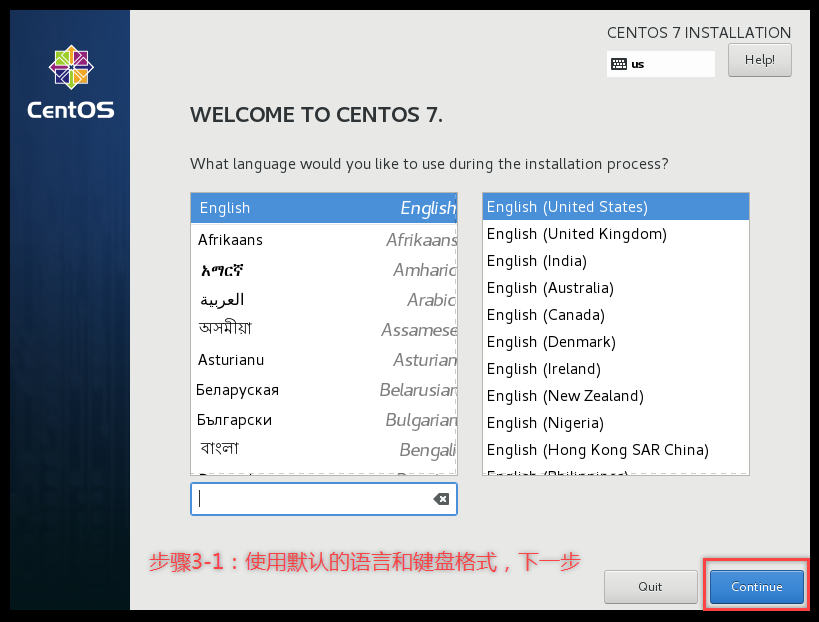Focus the language search input field
819x622 pixels.
tap(324, 499)
